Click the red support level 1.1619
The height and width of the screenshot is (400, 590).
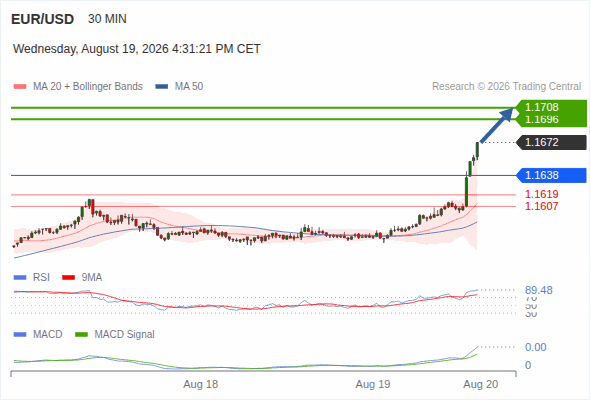click(541, 194)
